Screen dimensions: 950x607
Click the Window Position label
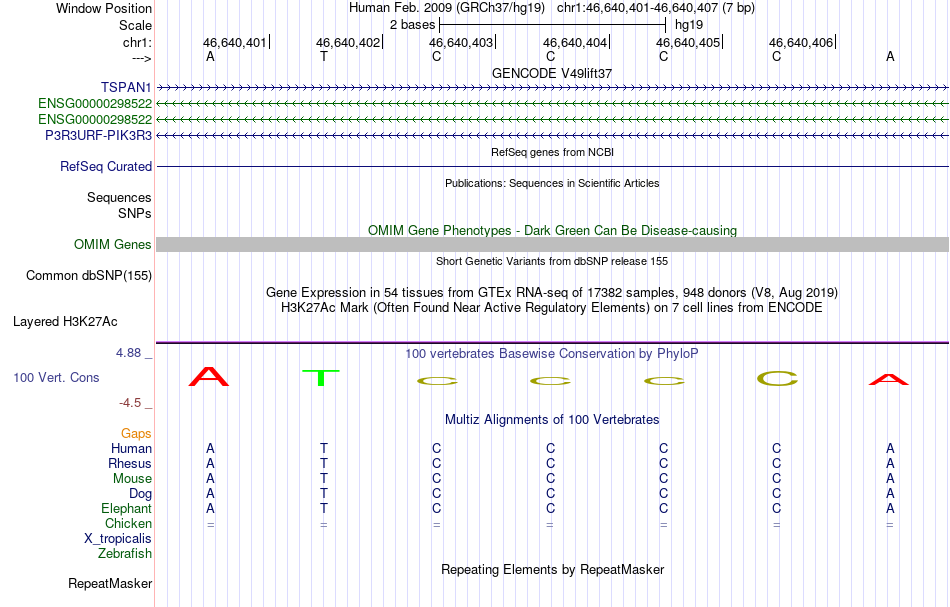[104, 8]
